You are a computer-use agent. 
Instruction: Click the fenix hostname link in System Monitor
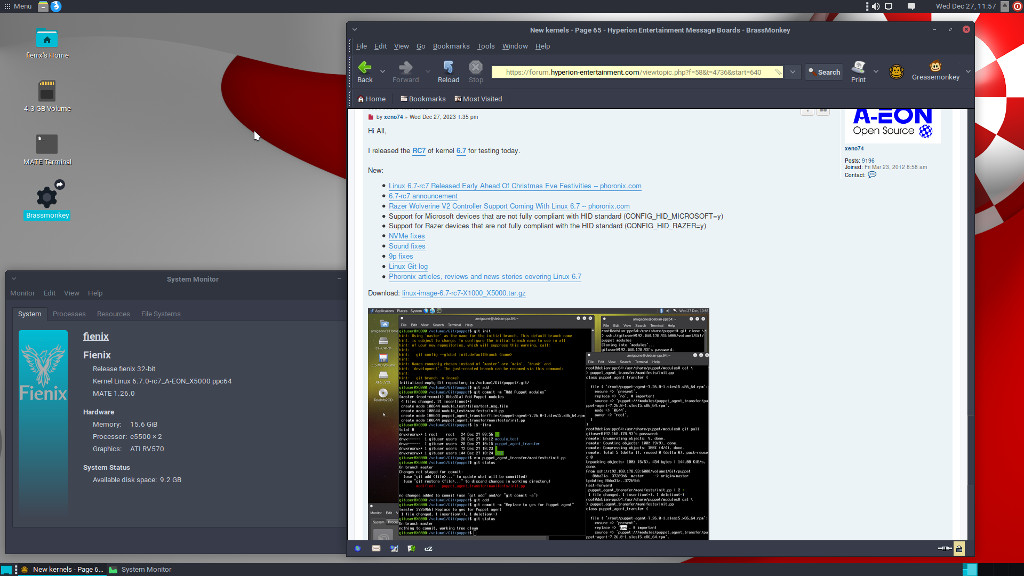[x=96, y=336]
